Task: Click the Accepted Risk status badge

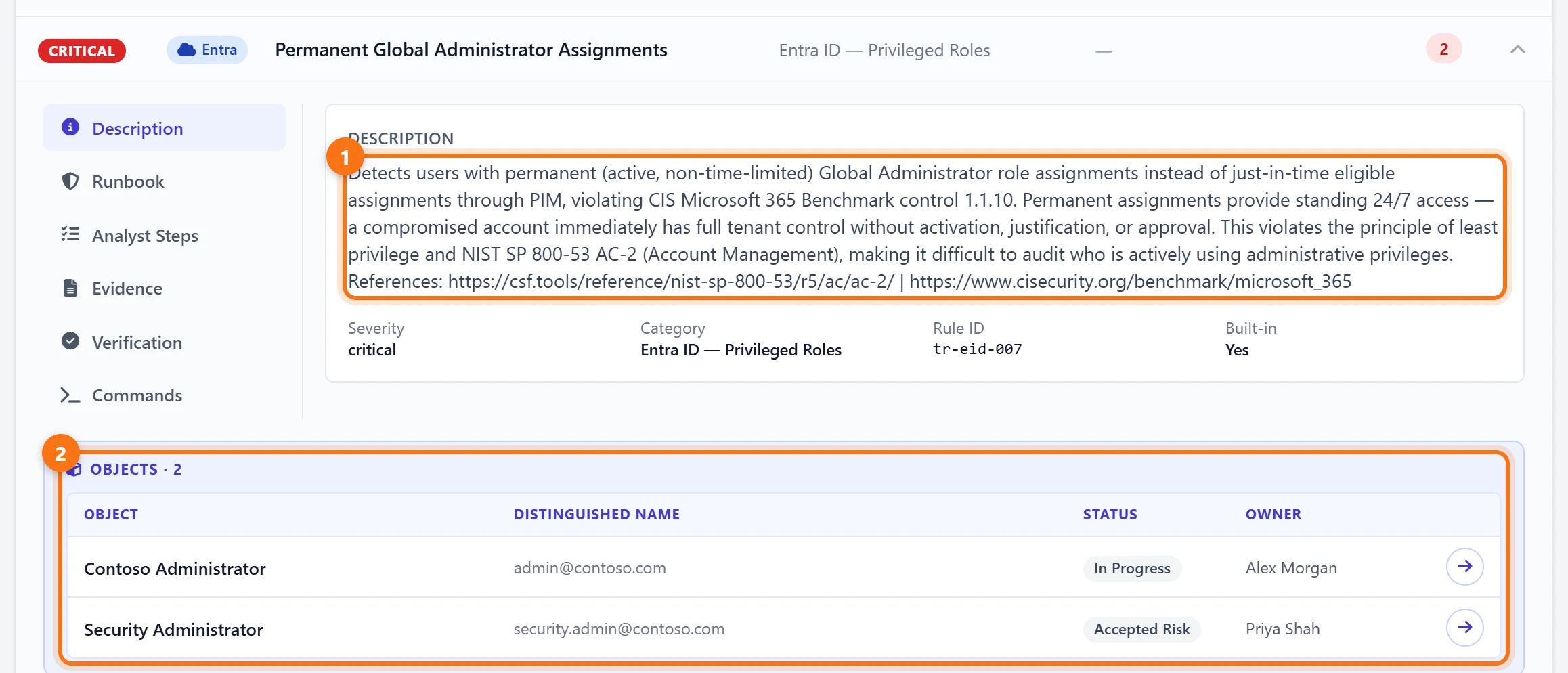Action: 1142,630
